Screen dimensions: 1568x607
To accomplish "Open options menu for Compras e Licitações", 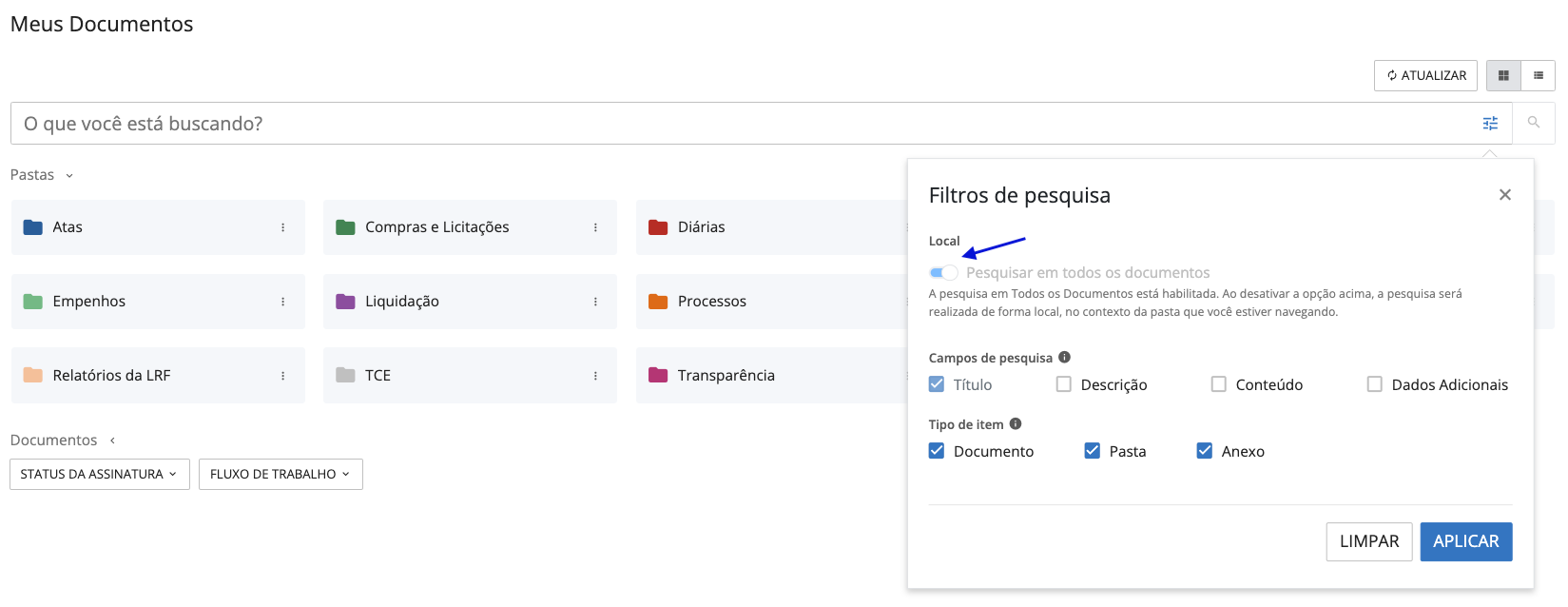I will click(595, 227).
